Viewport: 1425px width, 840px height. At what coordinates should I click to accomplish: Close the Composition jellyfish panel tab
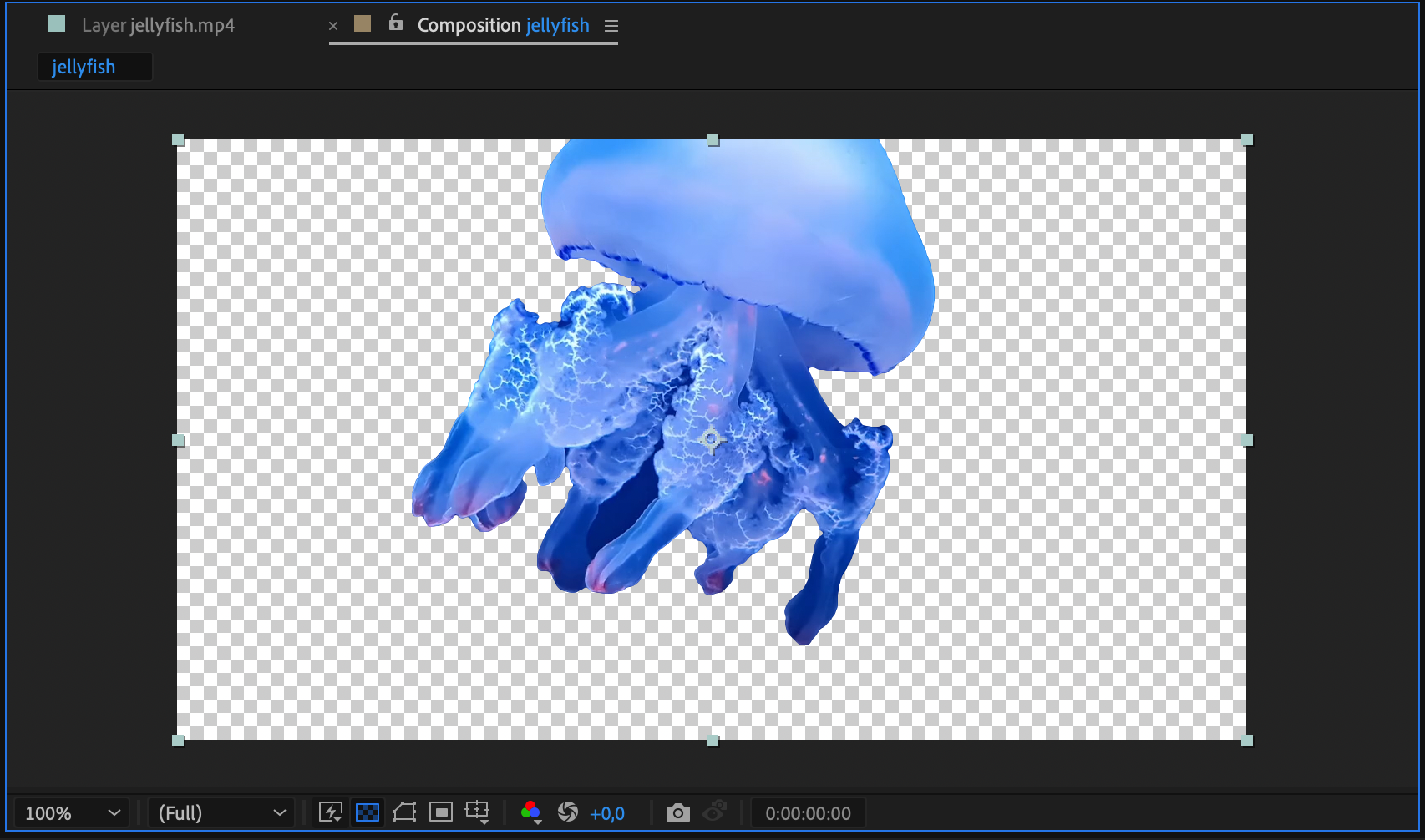tap(333, 26)
